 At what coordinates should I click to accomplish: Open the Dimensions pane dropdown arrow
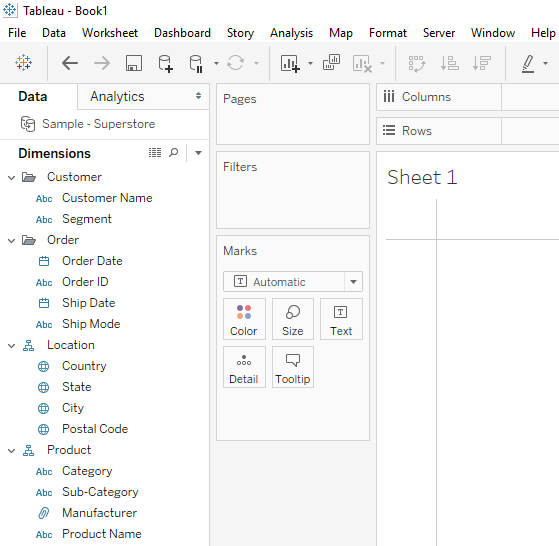coord(198,153)
